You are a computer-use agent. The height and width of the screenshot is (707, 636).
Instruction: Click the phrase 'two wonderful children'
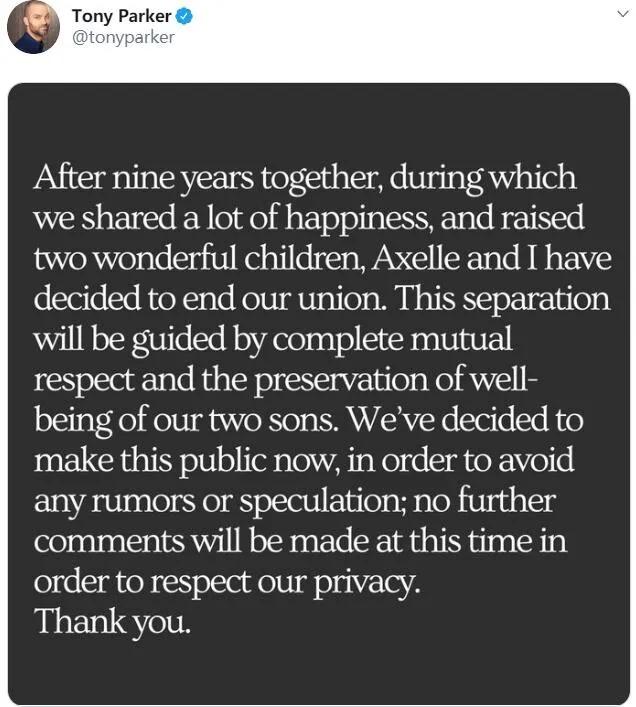coord(199,259)
